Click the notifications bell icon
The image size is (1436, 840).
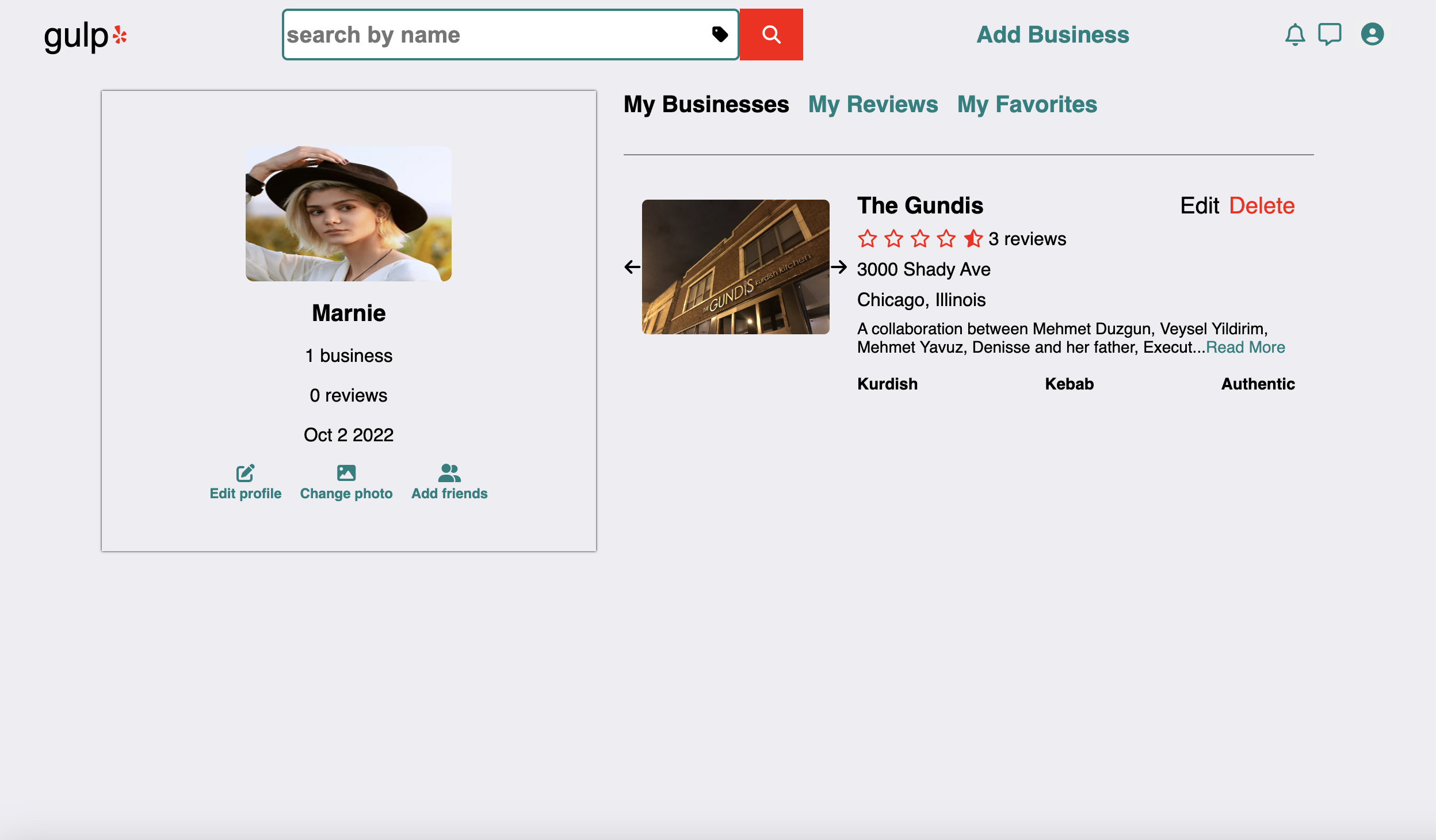coord(1295,35)
